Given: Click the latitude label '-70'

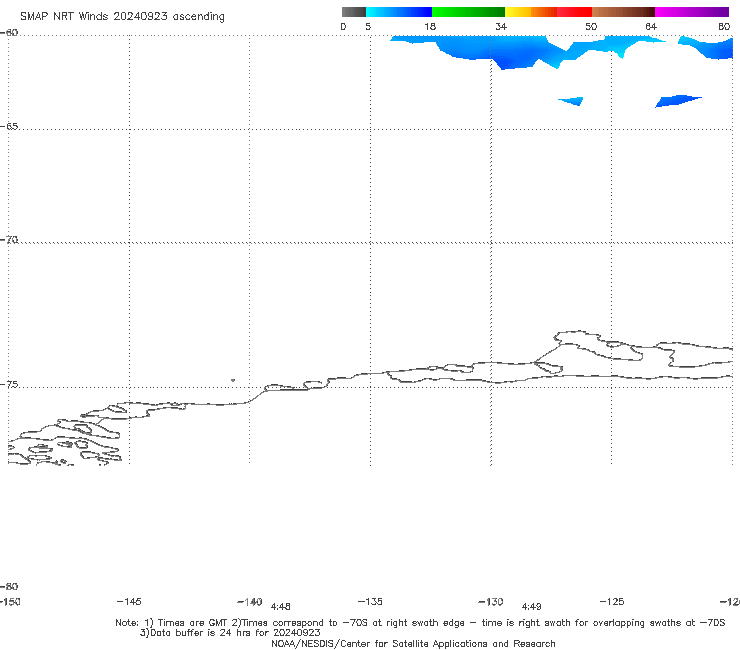Looking at the screenshot, I should point(9,240).
